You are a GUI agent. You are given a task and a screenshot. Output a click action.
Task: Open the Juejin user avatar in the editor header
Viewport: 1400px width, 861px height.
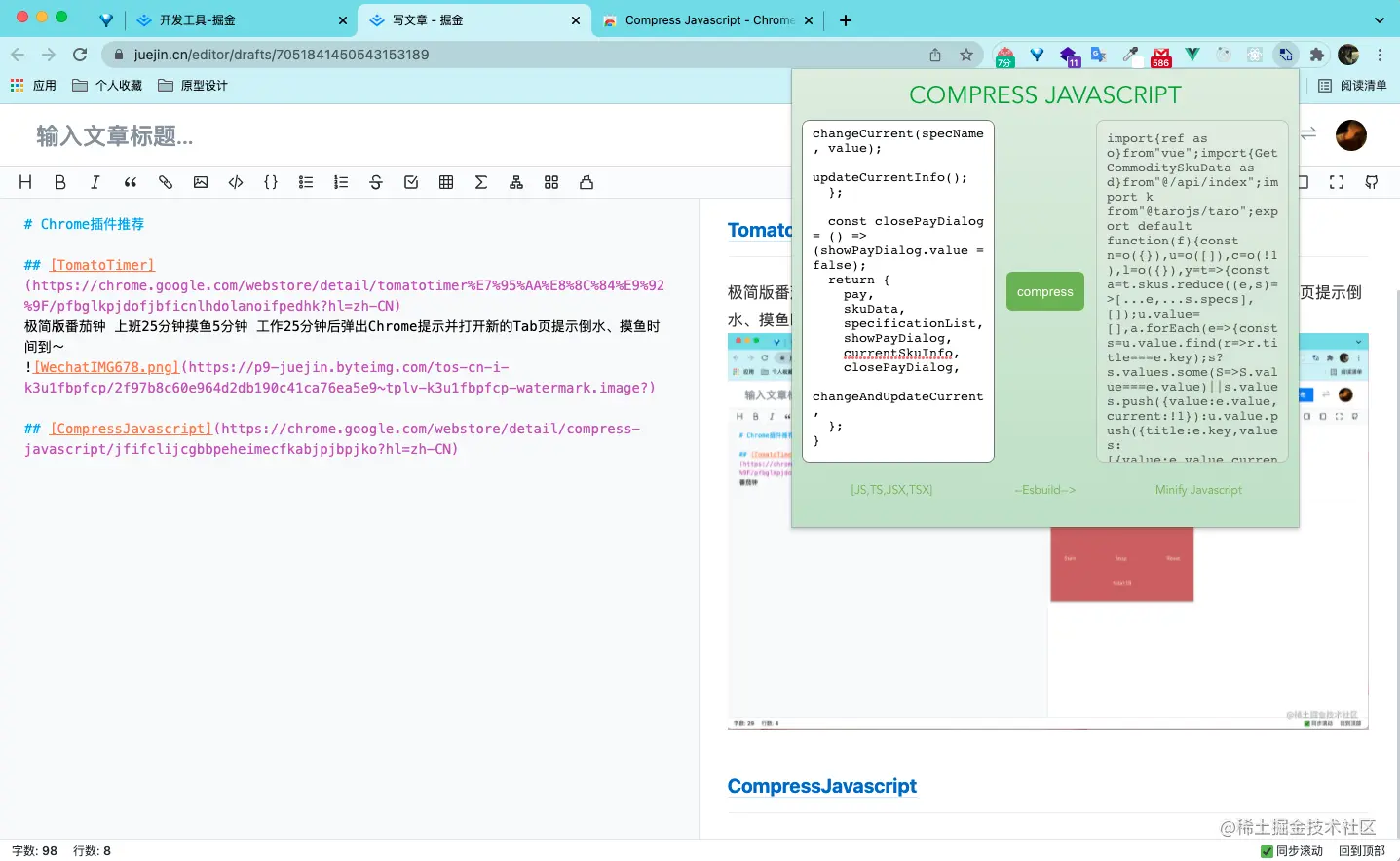1351,135
